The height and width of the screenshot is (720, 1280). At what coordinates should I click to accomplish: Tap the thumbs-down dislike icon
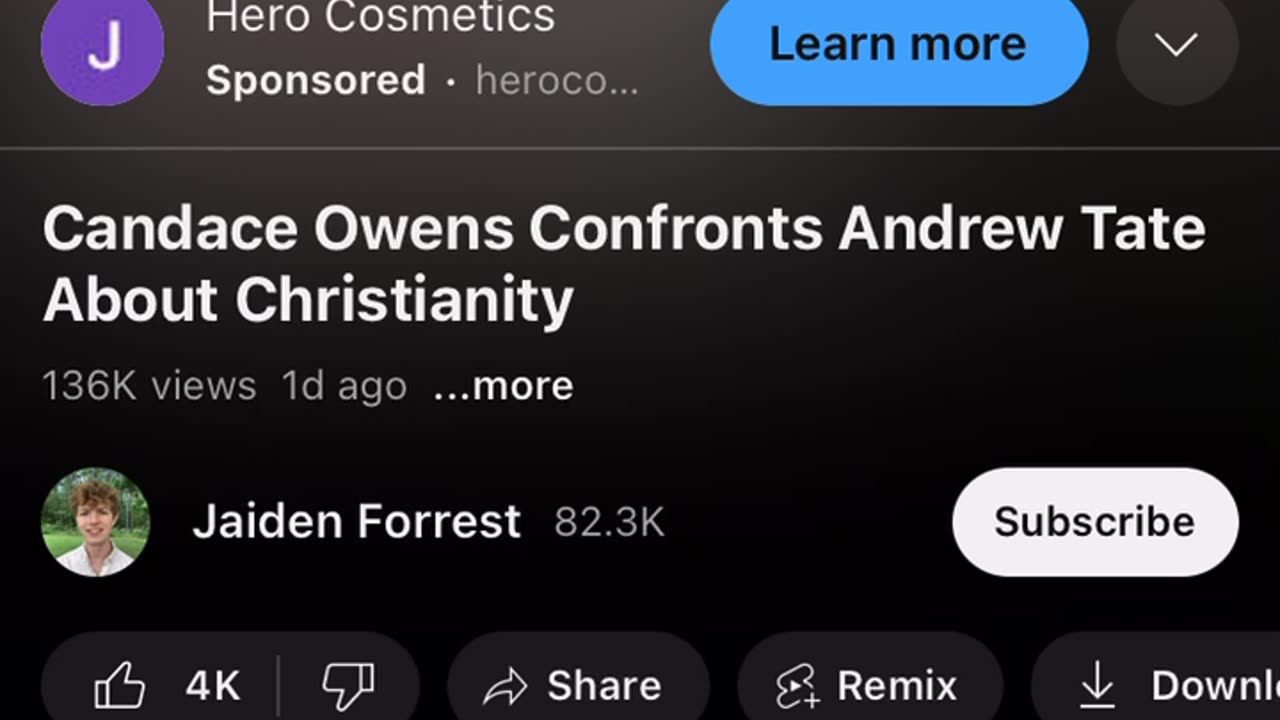347,686
